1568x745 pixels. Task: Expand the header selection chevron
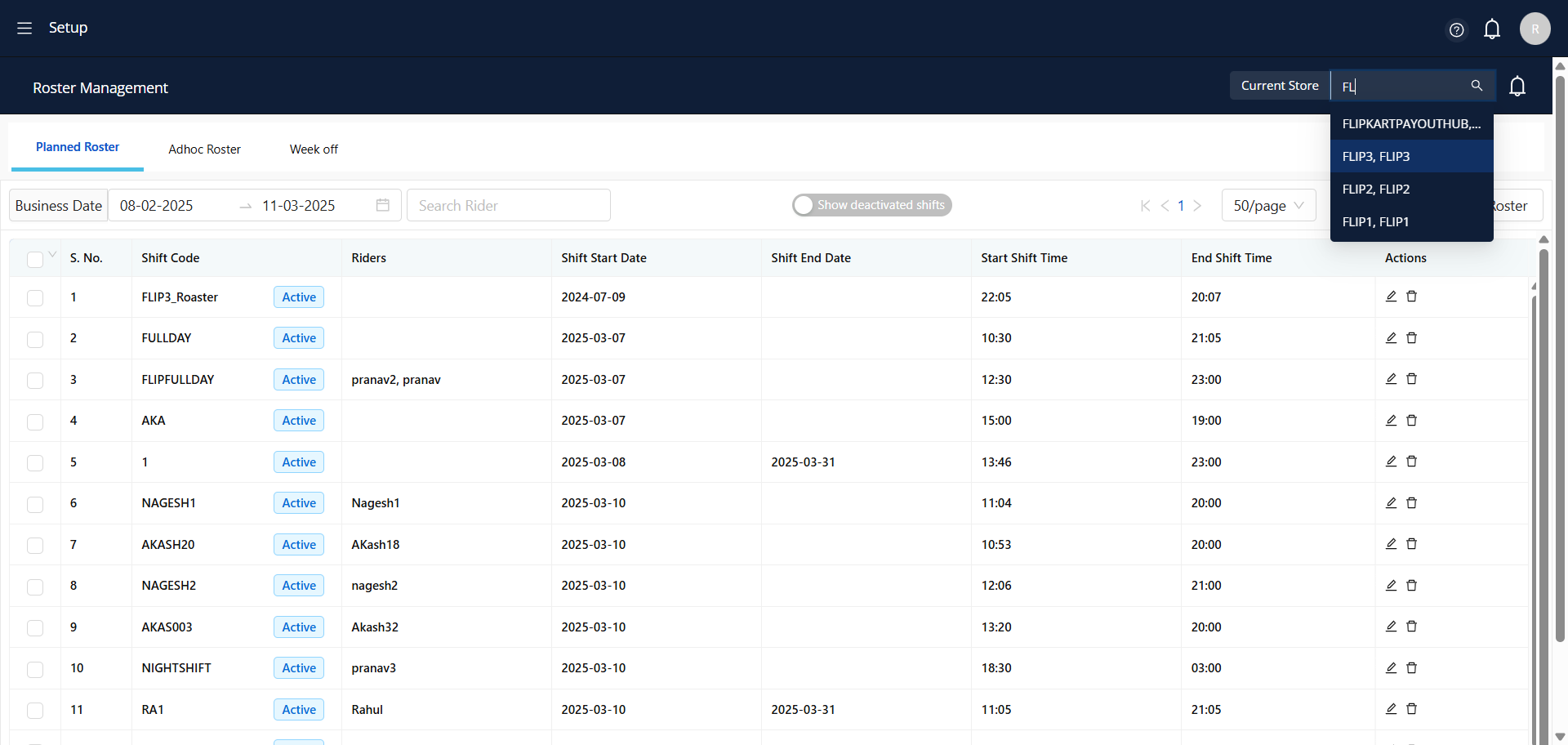click(52, 255)
